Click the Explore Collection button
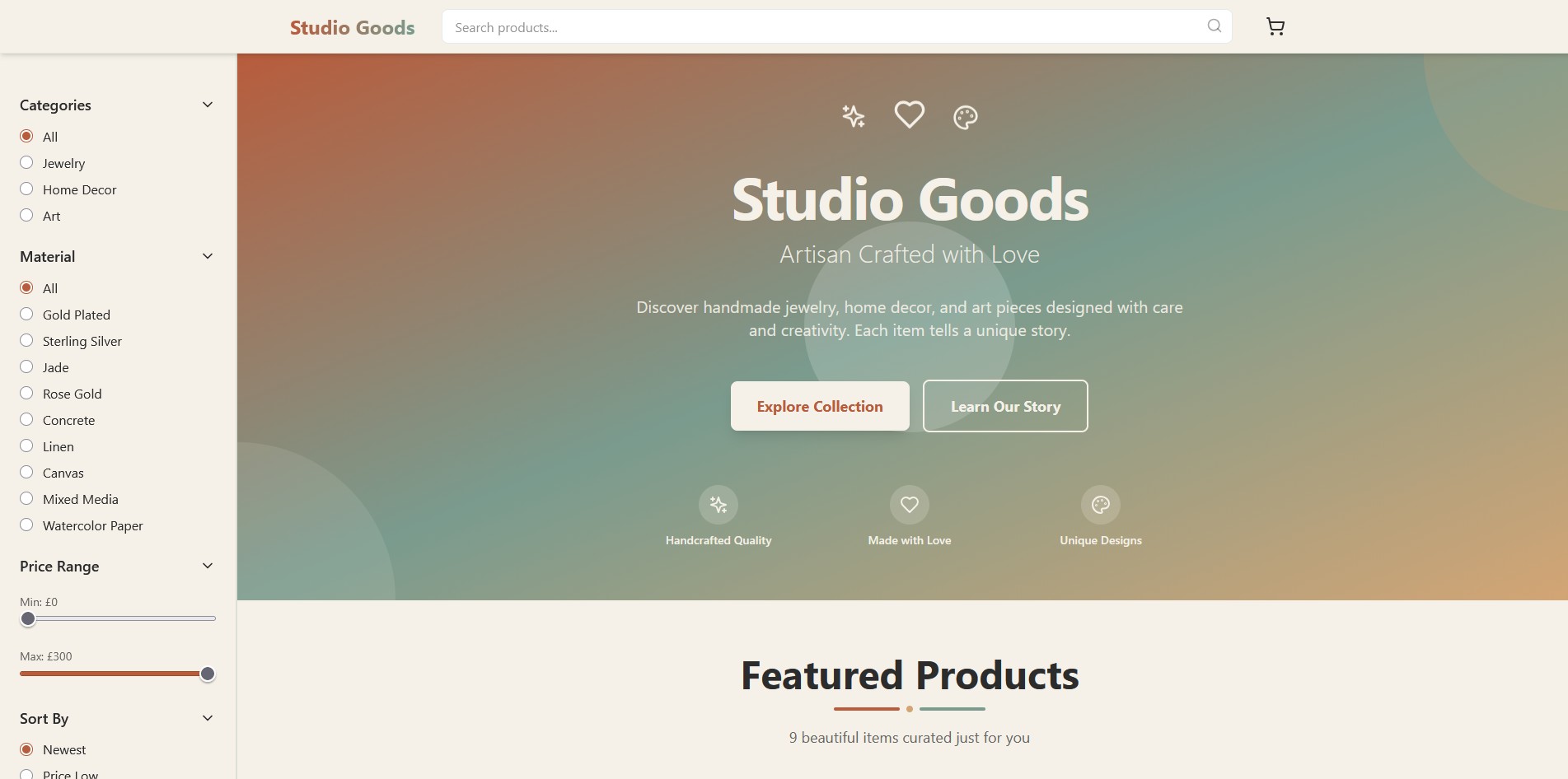The width and height of the screenshot is (1568, 779). 819,406
